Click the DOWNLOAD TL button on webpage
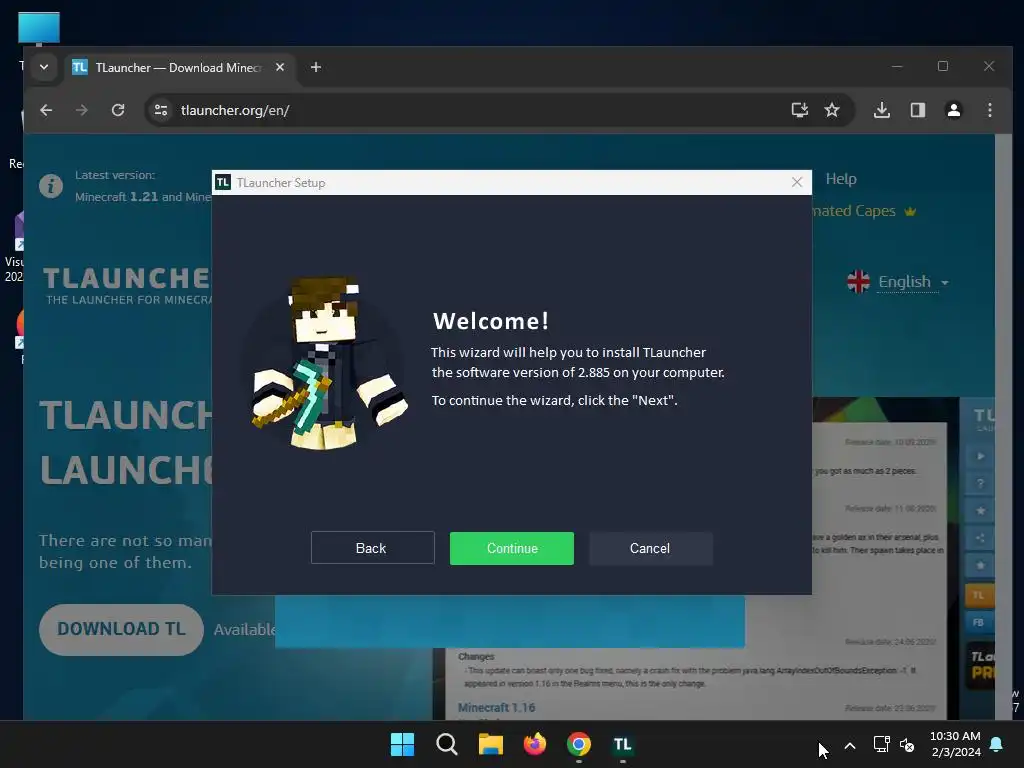The height and width of the screenshot is (768, 1024). tap(121, 629)
